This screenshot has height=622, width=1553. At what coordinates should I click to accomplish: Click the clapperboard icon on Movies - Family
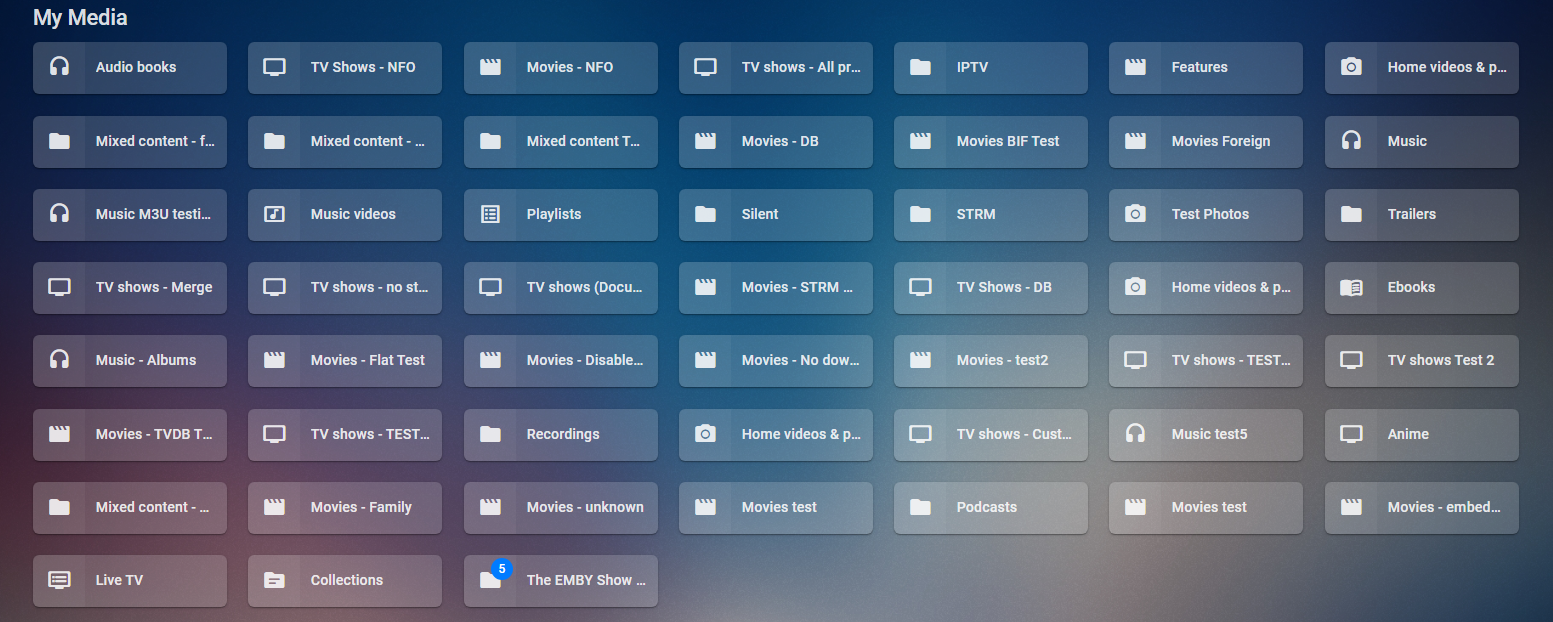[x=274, y=507]
